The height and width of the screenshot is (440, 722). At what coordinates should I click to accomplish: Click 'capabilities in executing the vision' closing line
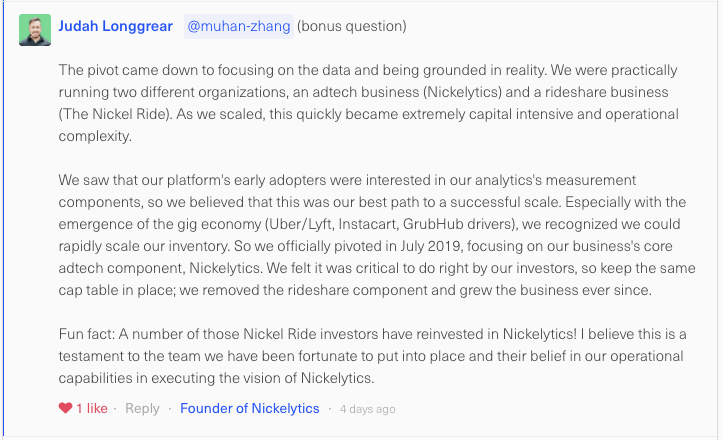point(216,378)
